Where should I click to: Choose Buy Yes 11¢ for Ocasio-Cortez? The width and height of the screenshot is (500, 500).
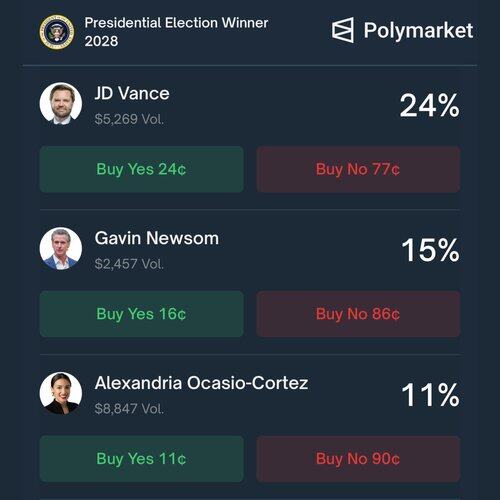(142, 459)
